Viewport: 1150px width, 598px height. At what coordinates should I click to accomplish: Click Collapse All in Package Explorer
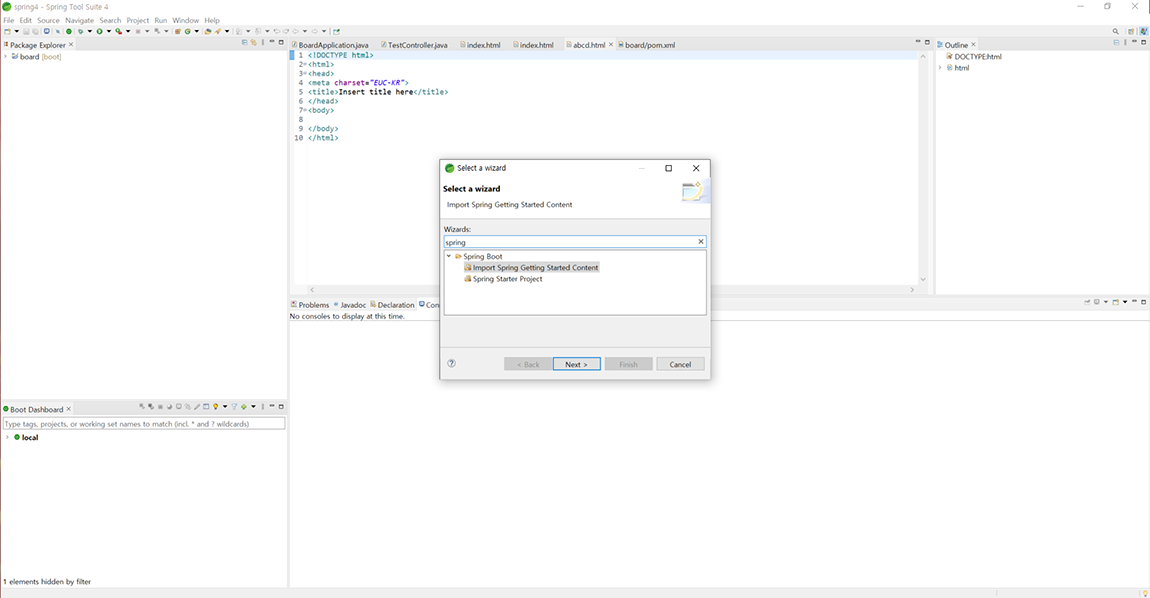[244, 43]
